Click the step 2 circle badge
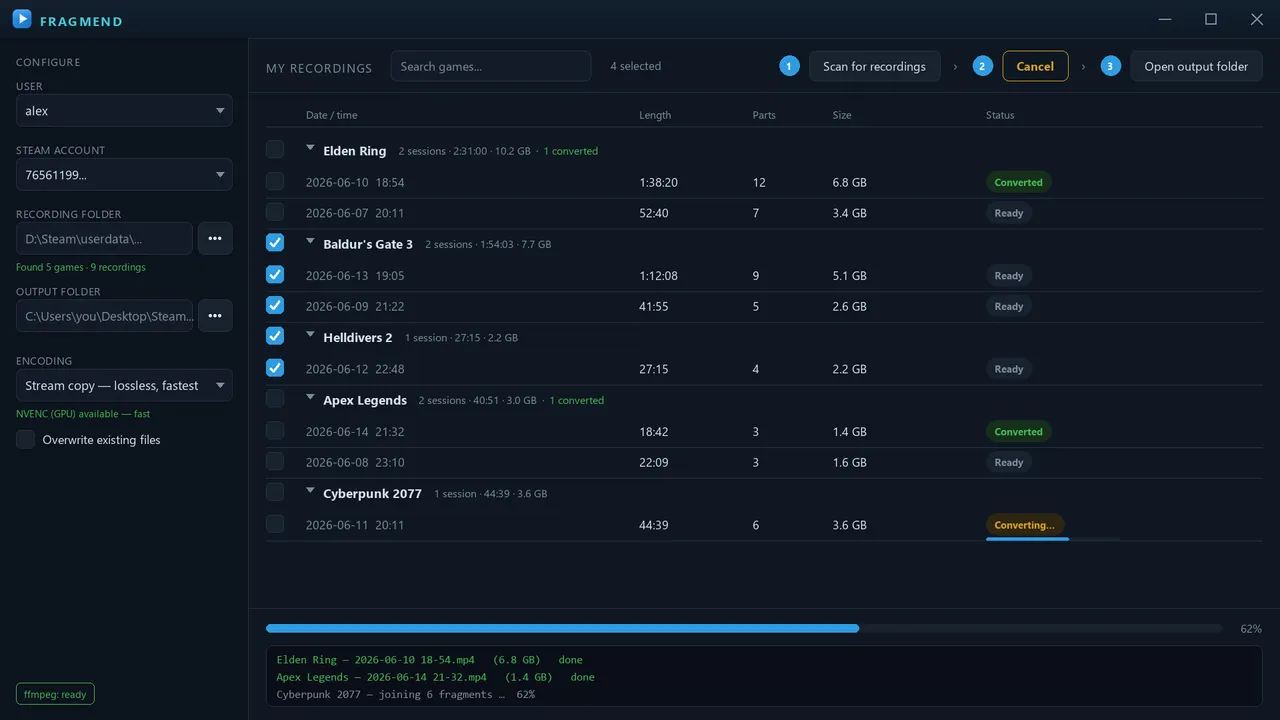Screen dimensions: 1280x720 pos(983,66)
